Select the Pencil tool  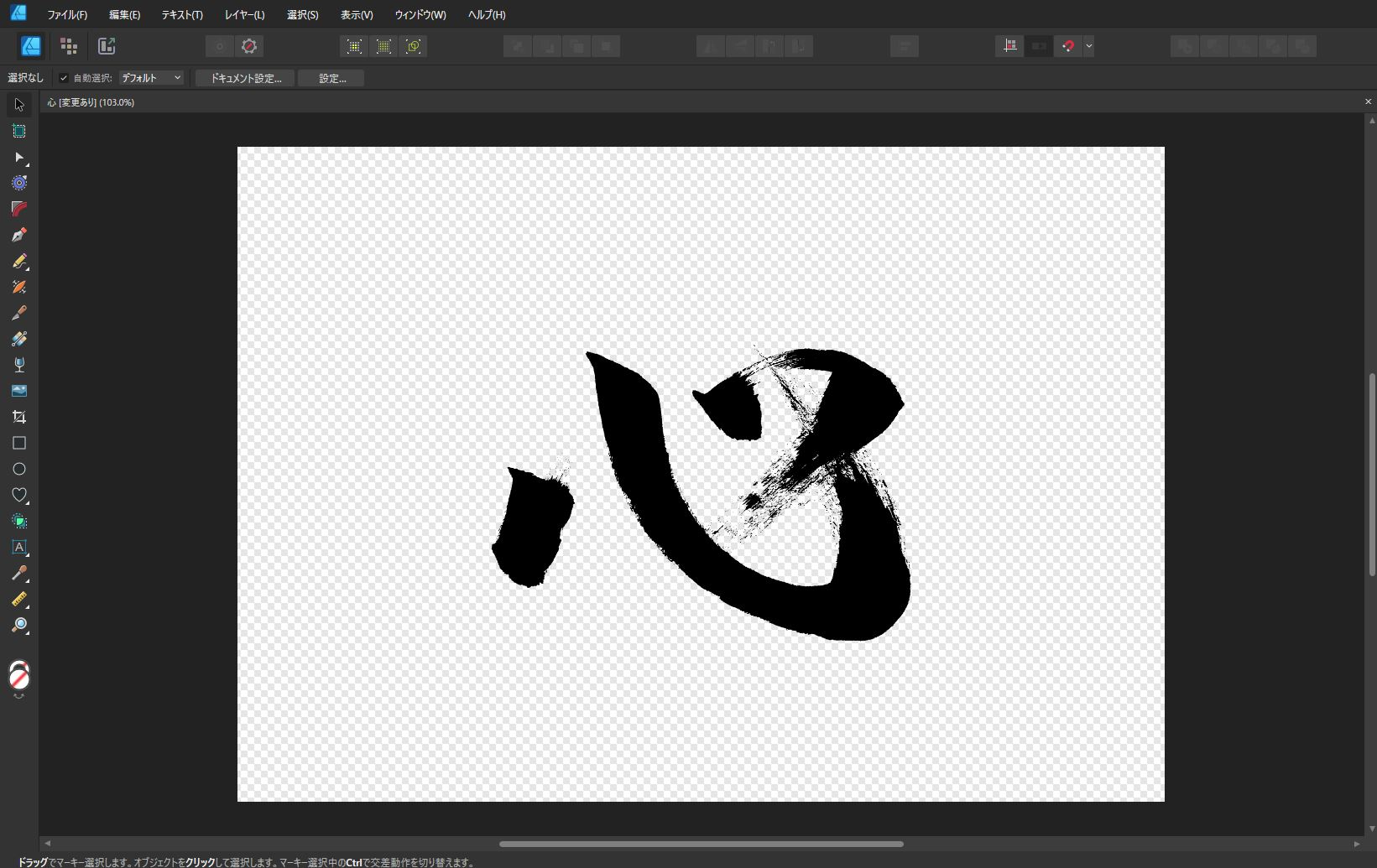coord(19,261)
